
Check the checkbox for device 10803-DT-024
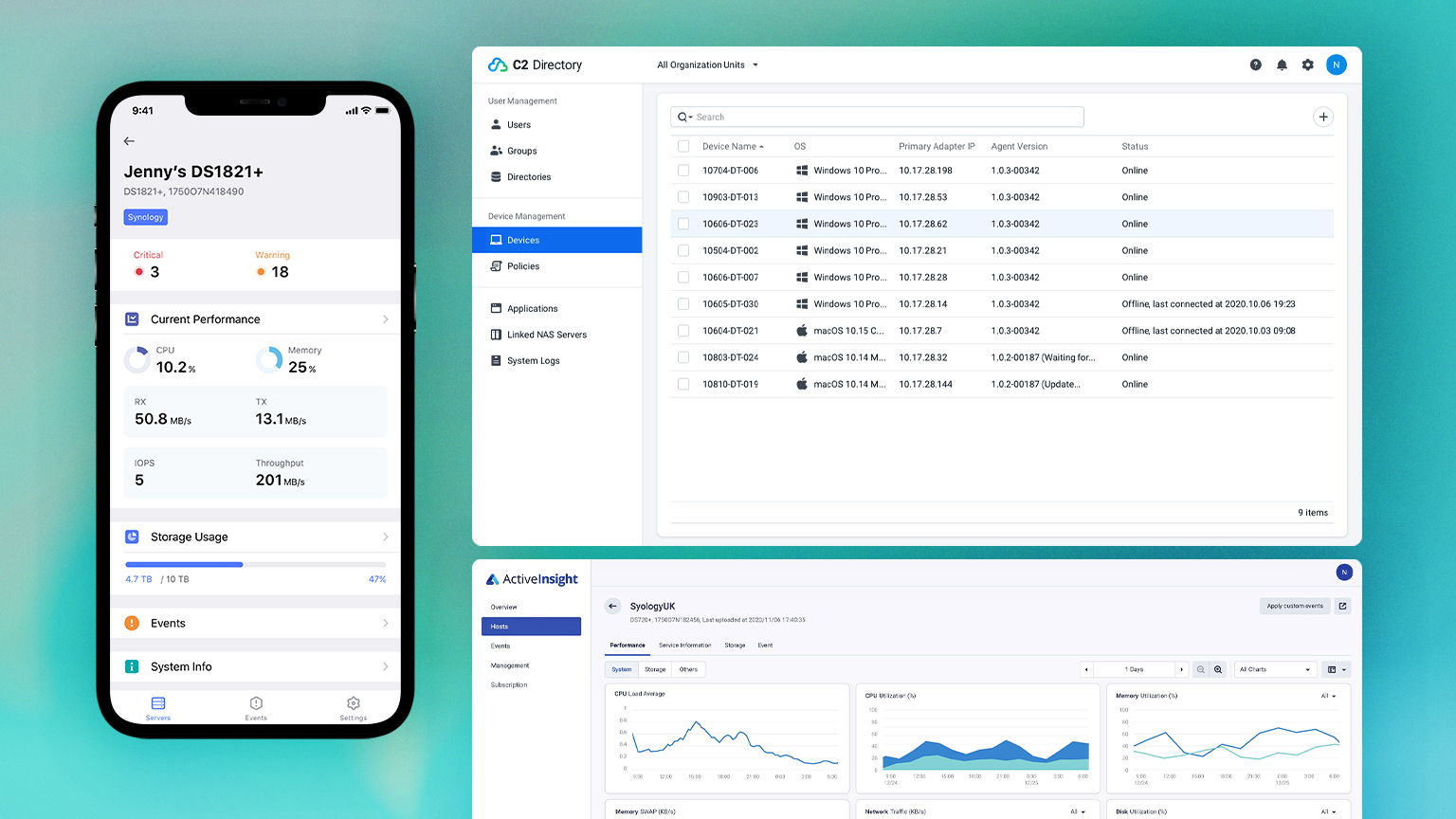(683, 357)
